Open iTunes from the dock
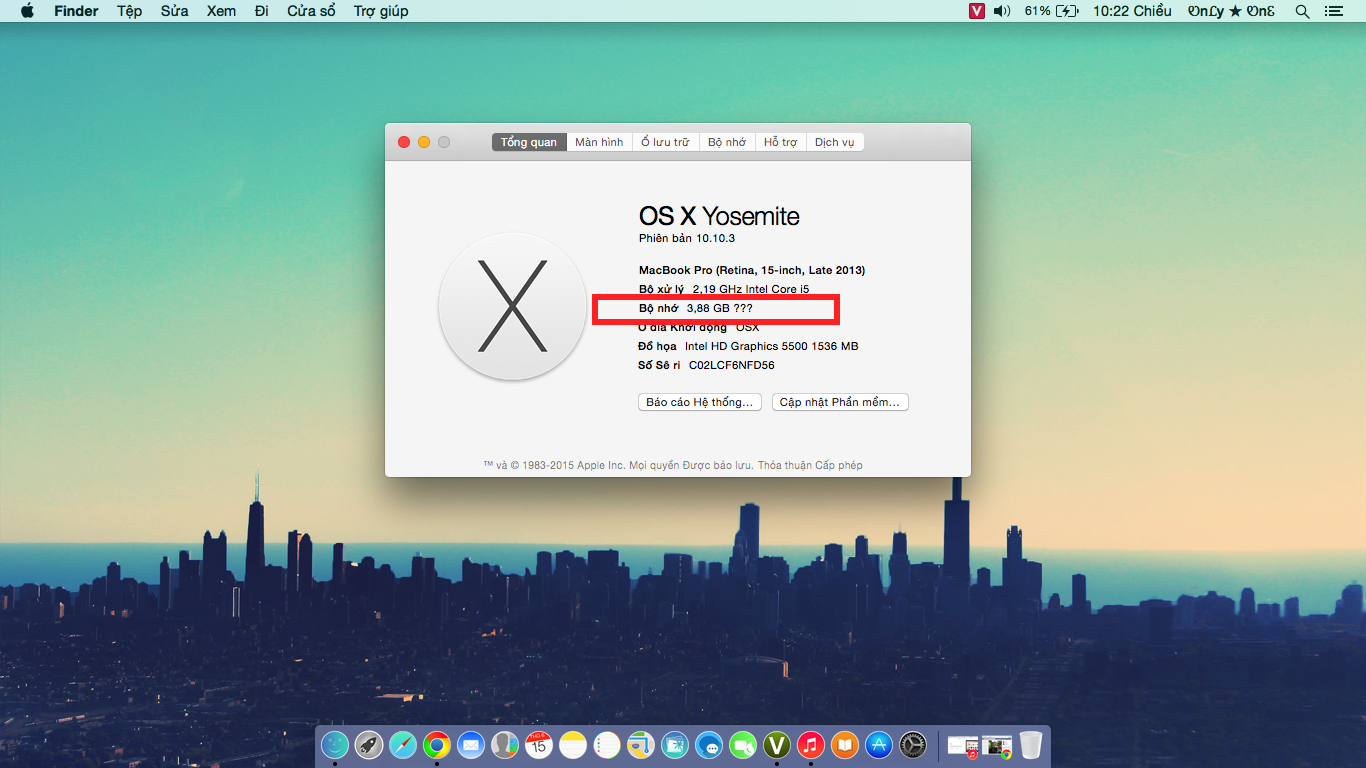This screenshot has height=768, width=1366. (811, 745)
